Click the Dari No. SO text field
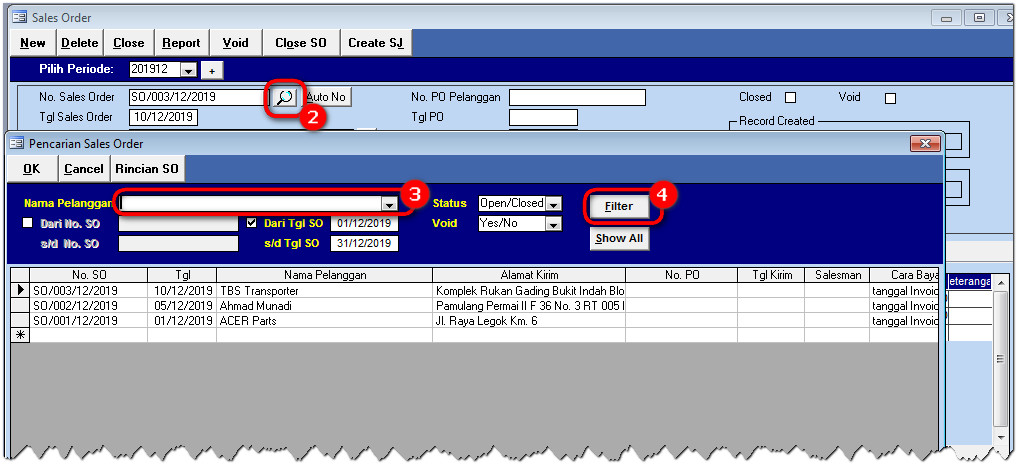 point(178,224)
